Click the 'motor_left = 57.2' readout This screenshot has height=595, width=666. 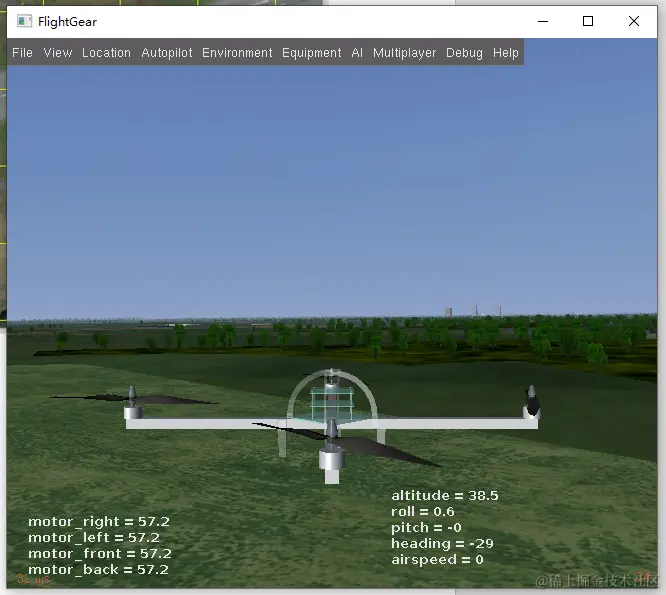click(94, 538)
